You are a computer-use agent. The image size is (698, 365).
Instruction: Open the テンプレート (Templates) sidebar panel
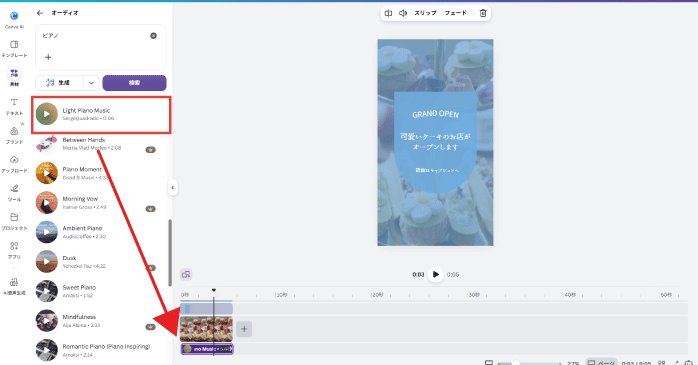coord(14,49)
